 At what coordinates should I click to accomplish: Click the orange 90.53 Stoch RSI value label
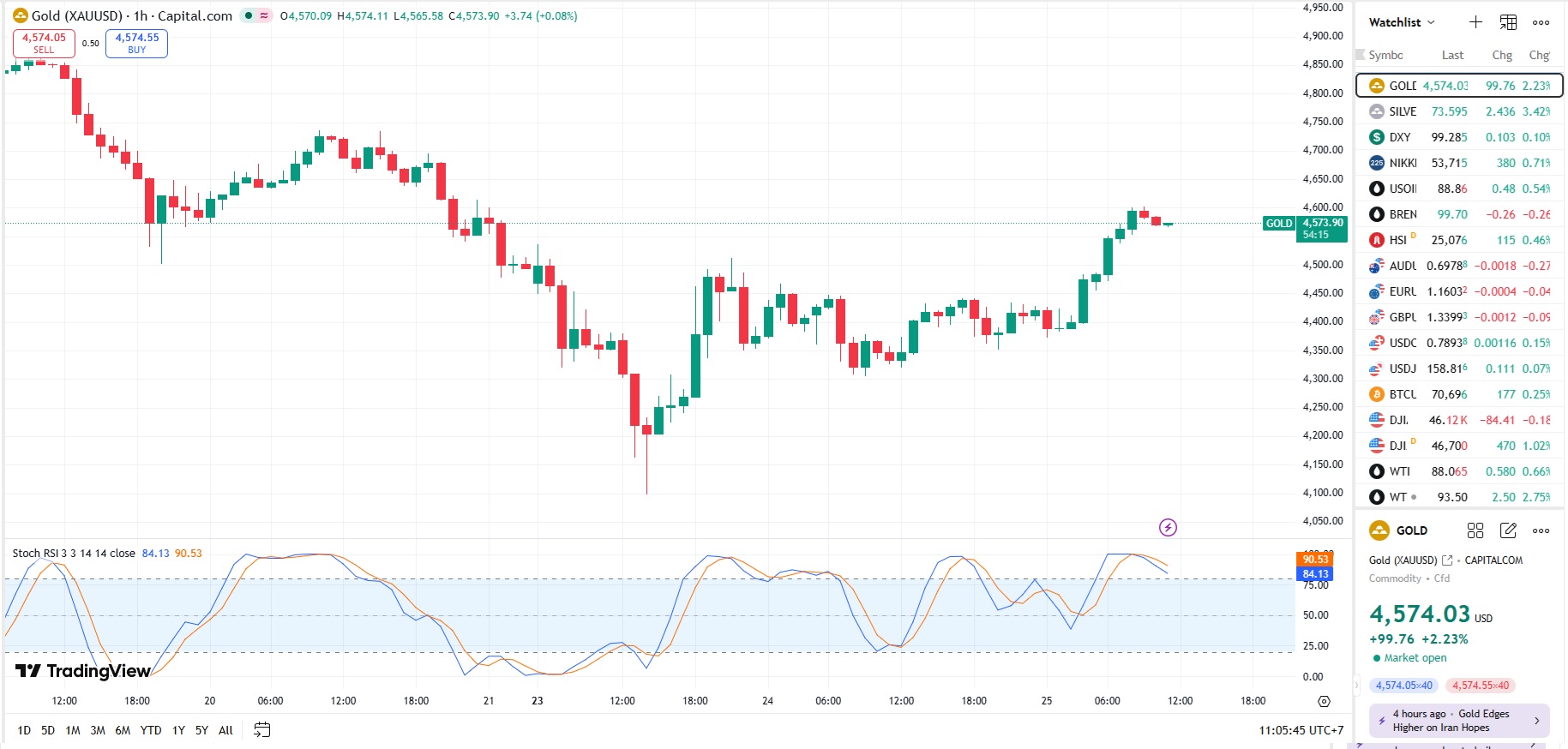(x=1315, y=560)
